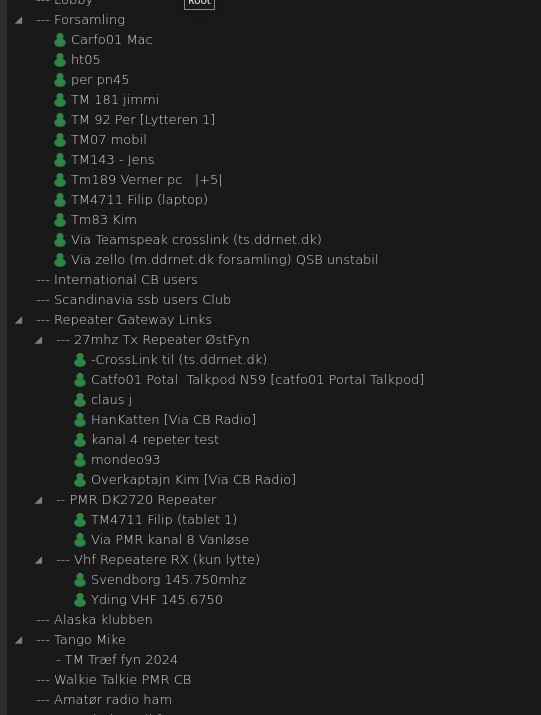Select the International CB users channel
This screenshot has height=715, width=541.
[x=117, y=280]
